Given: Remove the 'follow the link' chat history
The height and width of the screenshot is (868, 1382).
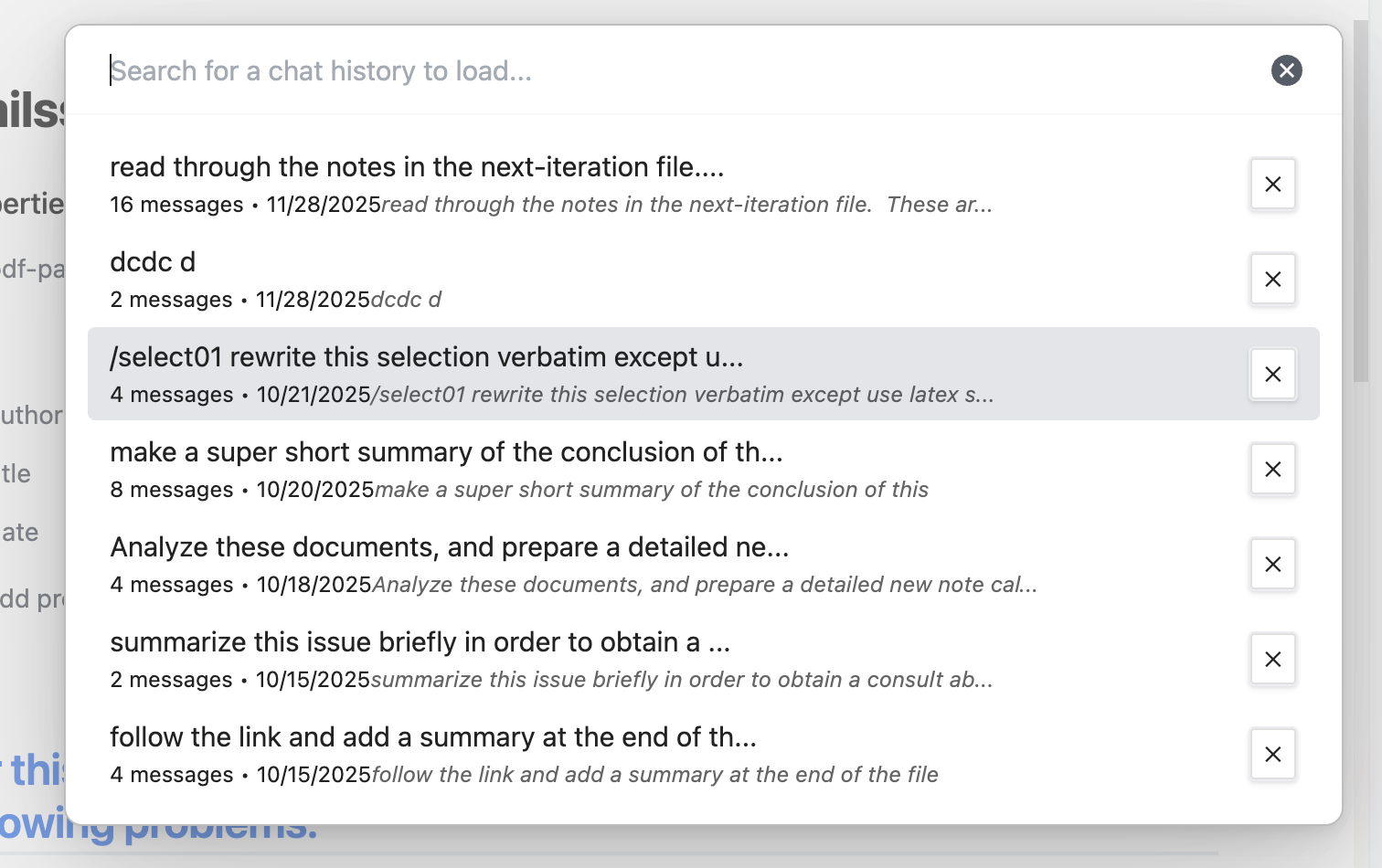Looking at the screenshot, I should 1272,754.
